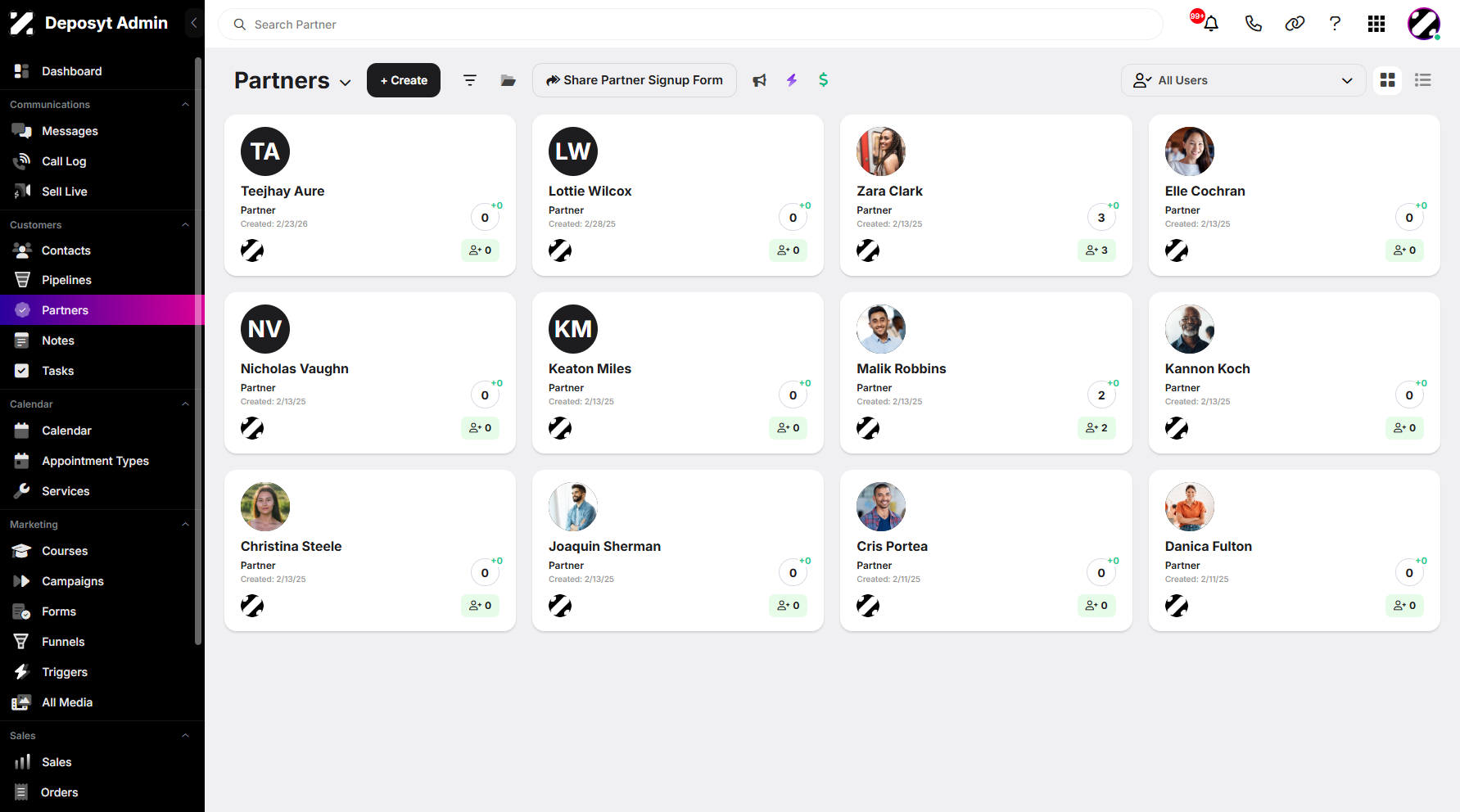The height and width of the screenshot is (812, 1460).
Task: Click the green dollar sign icon
Action: tap(824, 80)
